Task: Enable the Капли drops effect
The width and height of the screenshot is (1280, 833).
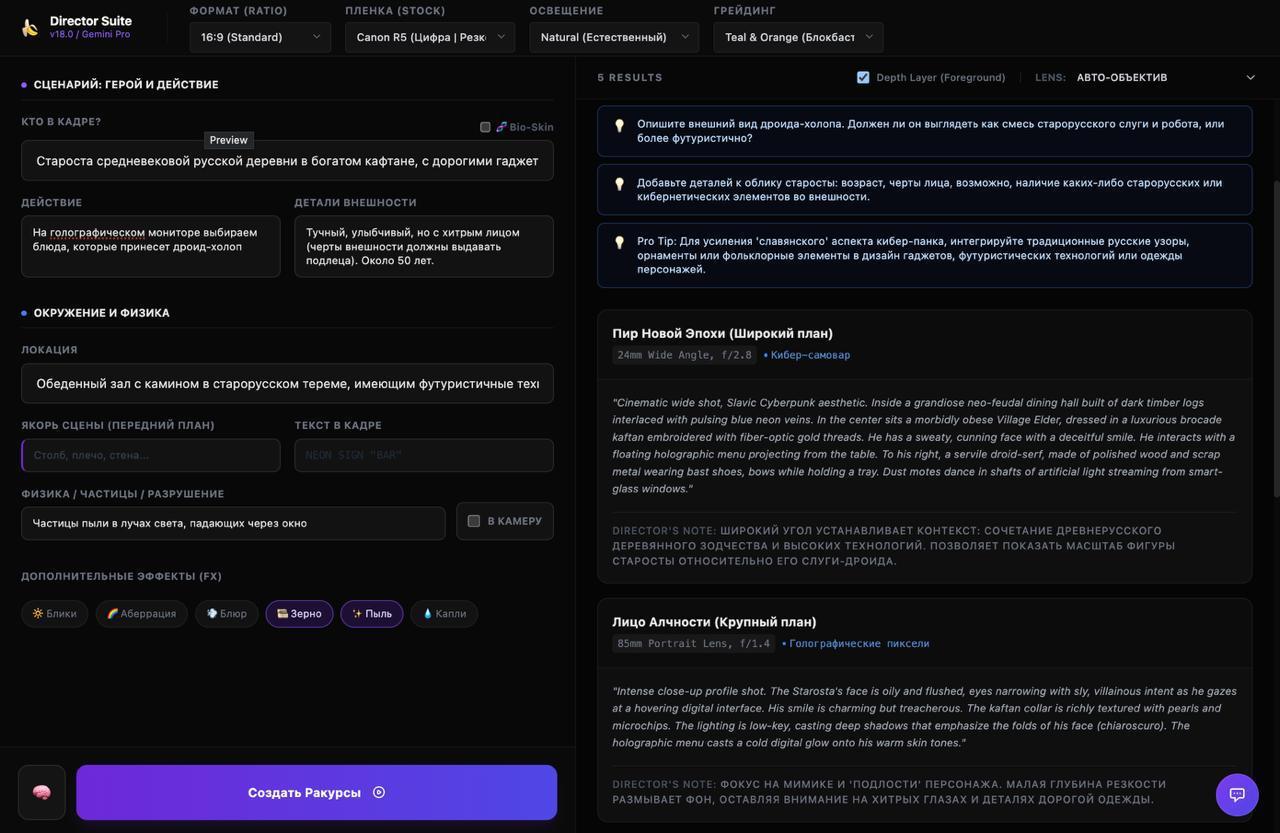Action: [x=444, y=614]
